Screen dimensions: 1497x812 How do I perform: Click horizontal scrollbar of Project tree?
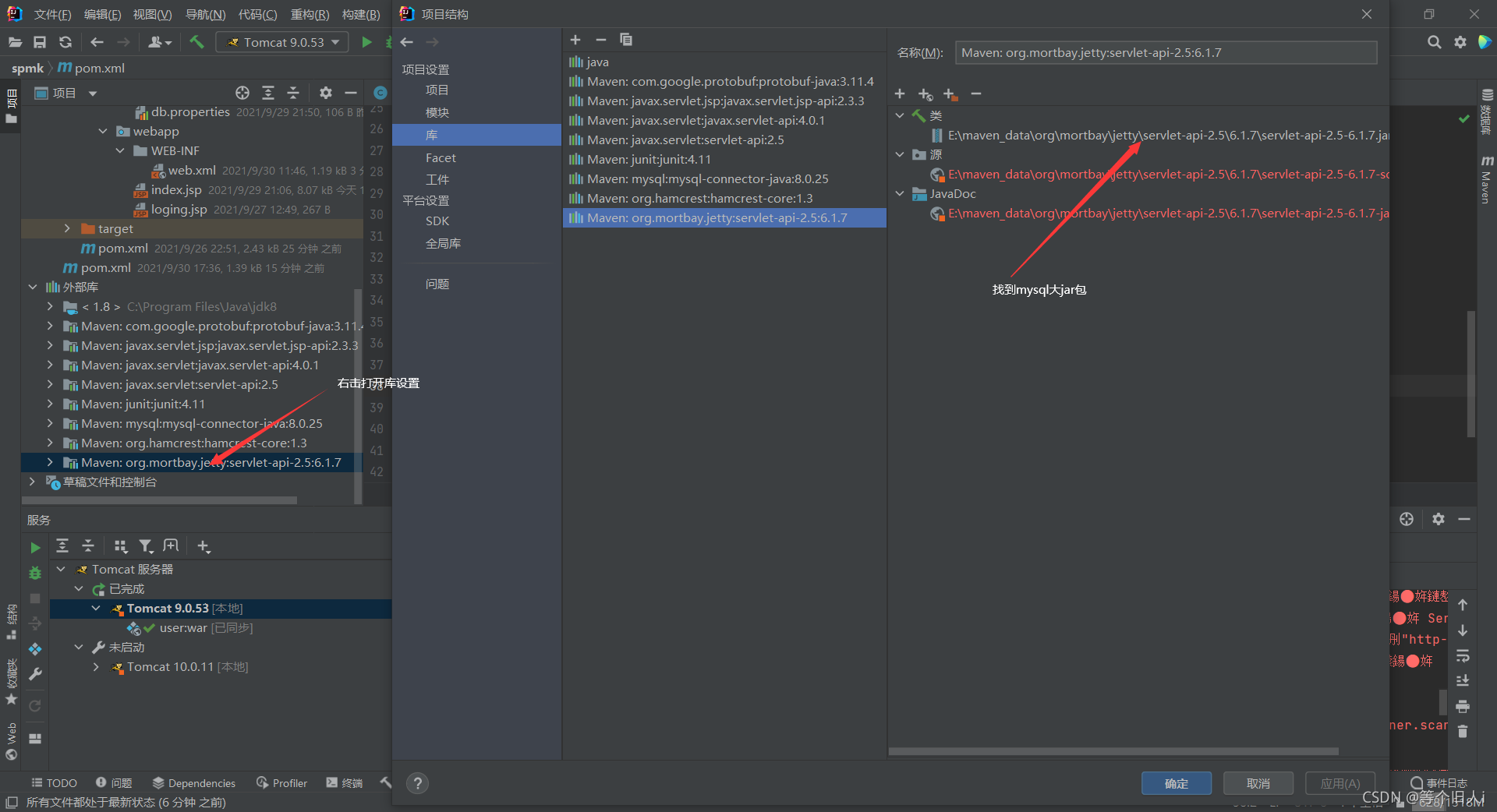coord(160,500)
